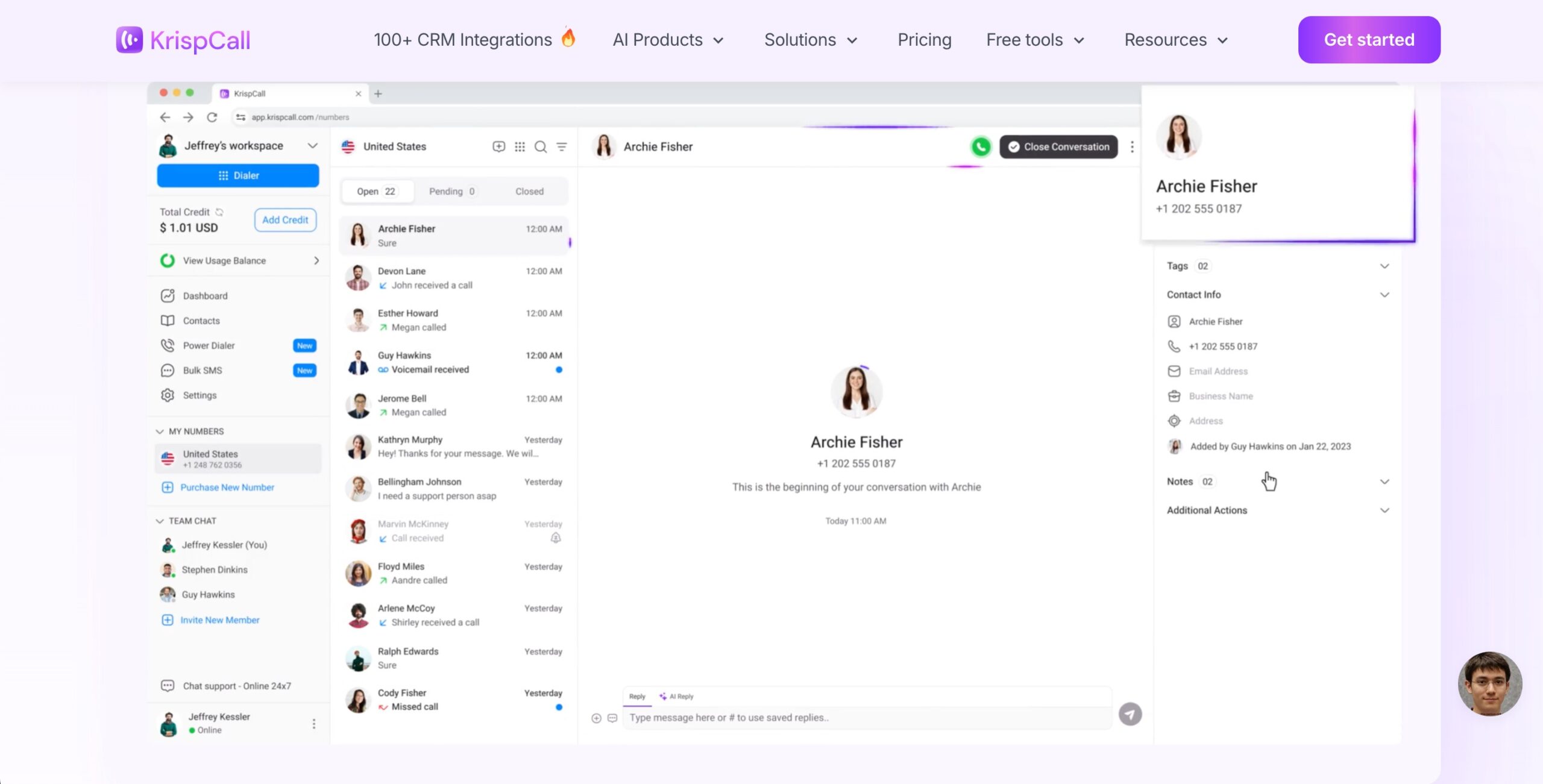Click the refresh icon beside Total Credit
This screenshot has height=784, width=1543.
pos(220,212)
